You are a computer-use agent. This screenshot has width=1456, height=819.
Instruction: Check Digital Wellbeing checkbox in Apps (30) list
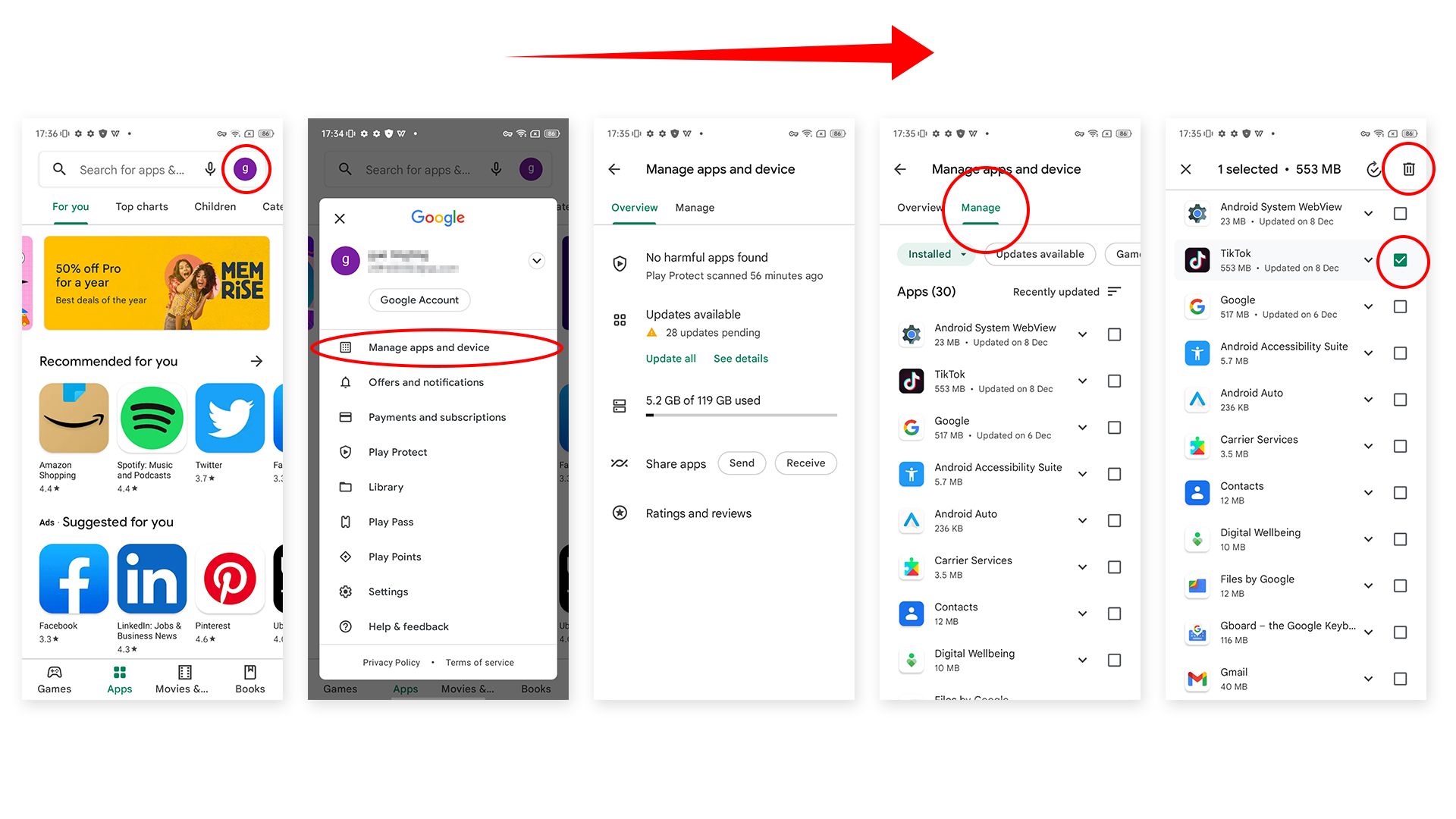(1114, 660)
